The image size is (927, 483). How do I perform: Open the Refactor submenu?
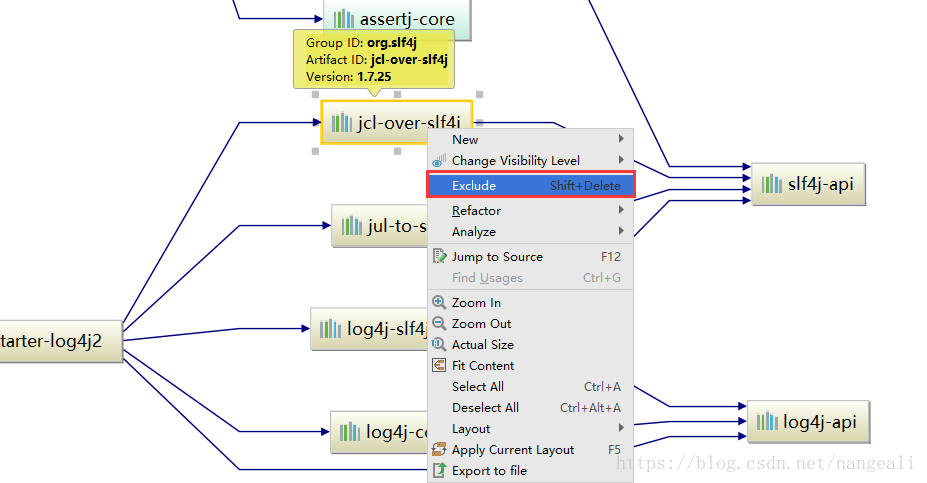tap(530, 210)
